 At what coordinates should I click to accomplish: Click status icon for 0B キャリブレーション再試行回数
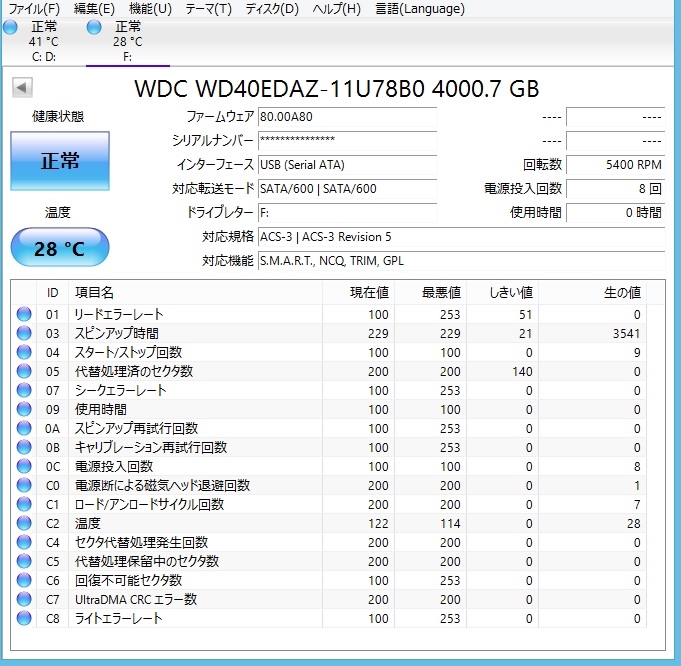click(x=24, y=447)
